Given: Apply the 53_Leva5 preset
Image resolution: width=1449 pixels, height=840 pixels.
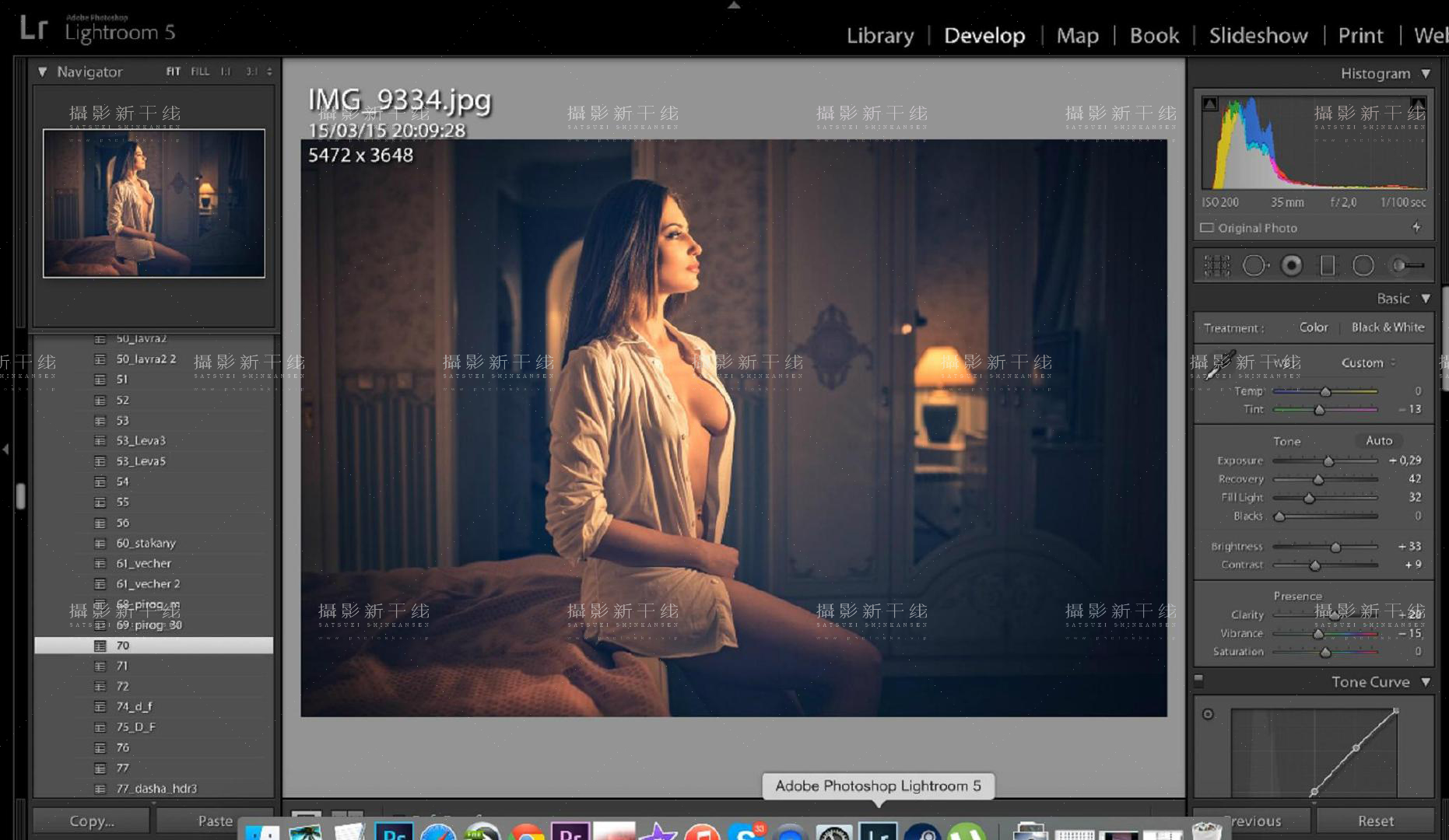Looking at the screenshot, I should 153,461.
